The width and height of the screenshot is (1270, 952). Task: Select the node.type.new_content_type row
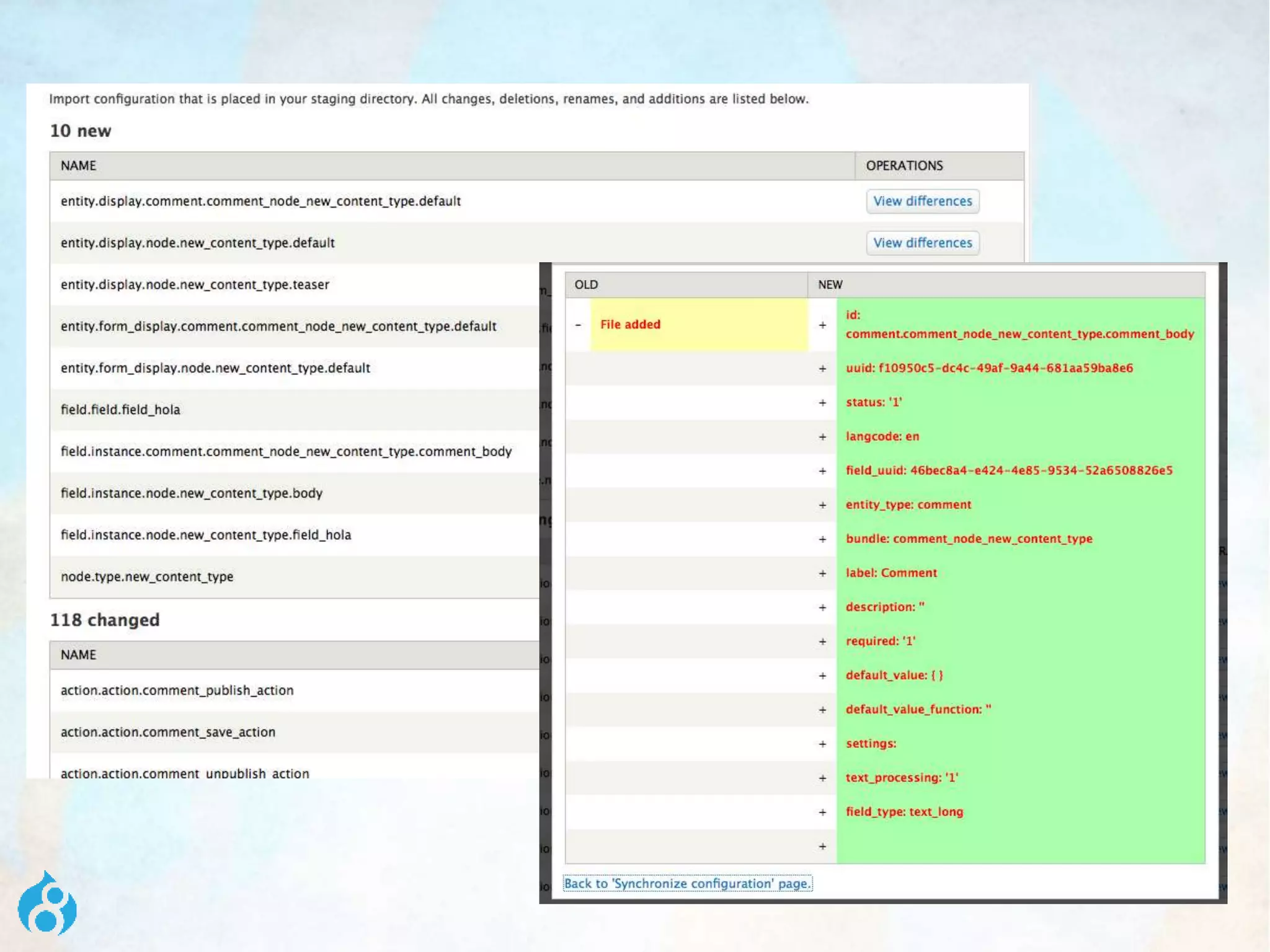[147, 577]
